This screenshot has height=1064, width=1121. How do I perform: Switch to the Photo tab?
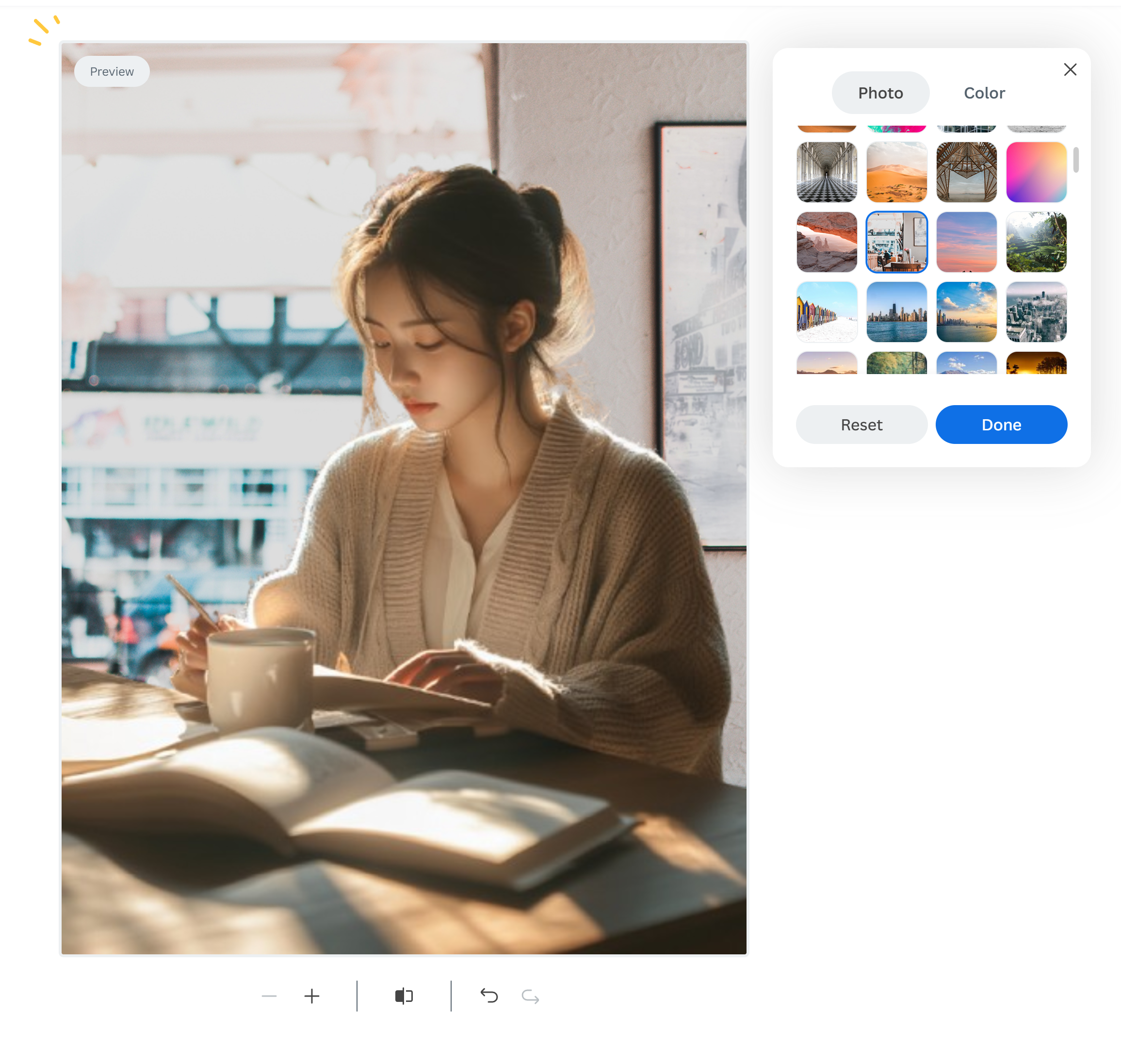point(880,93)
